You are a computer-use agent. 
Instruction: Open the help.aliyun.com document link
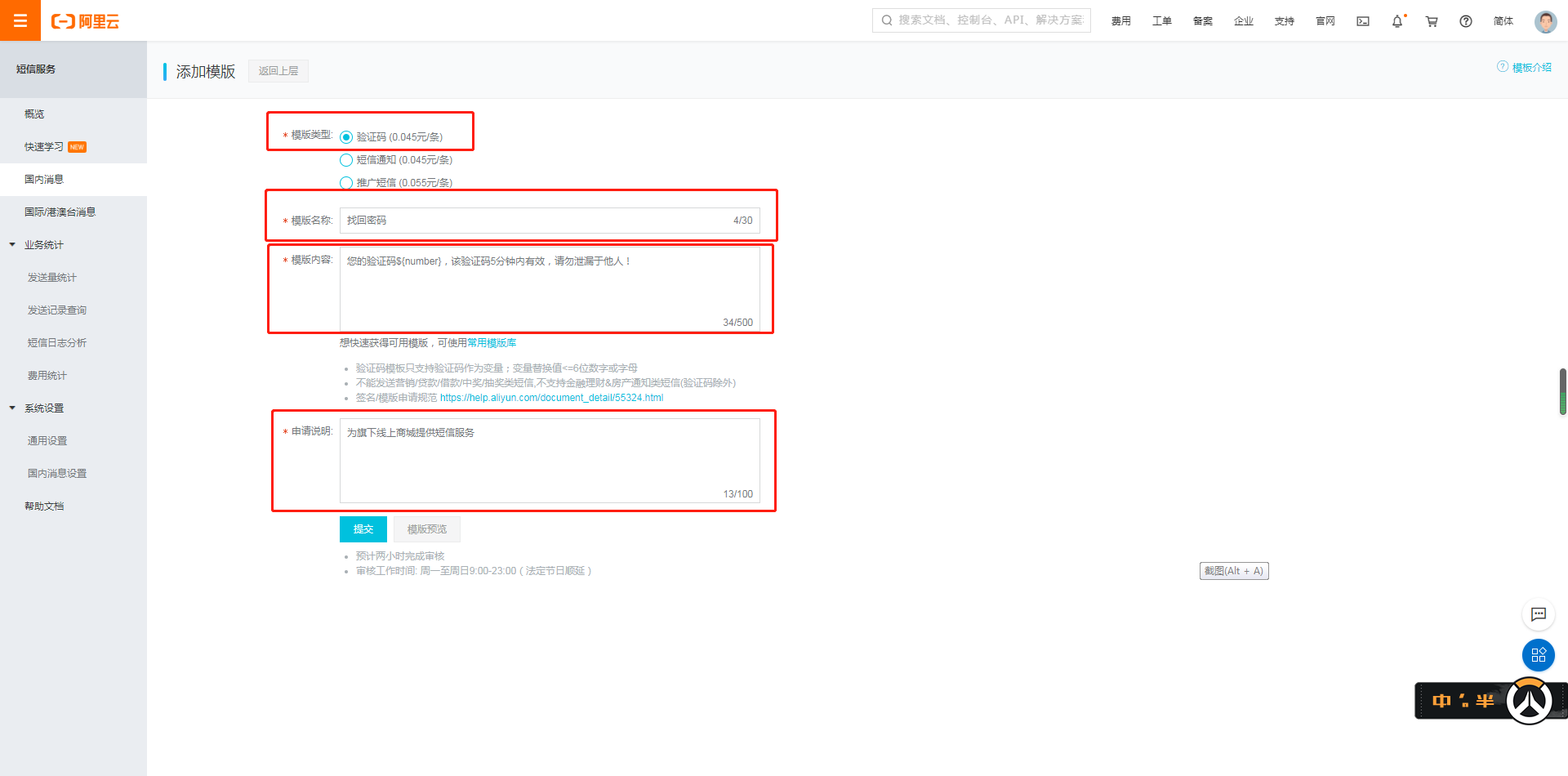click(x=552, y=398)
